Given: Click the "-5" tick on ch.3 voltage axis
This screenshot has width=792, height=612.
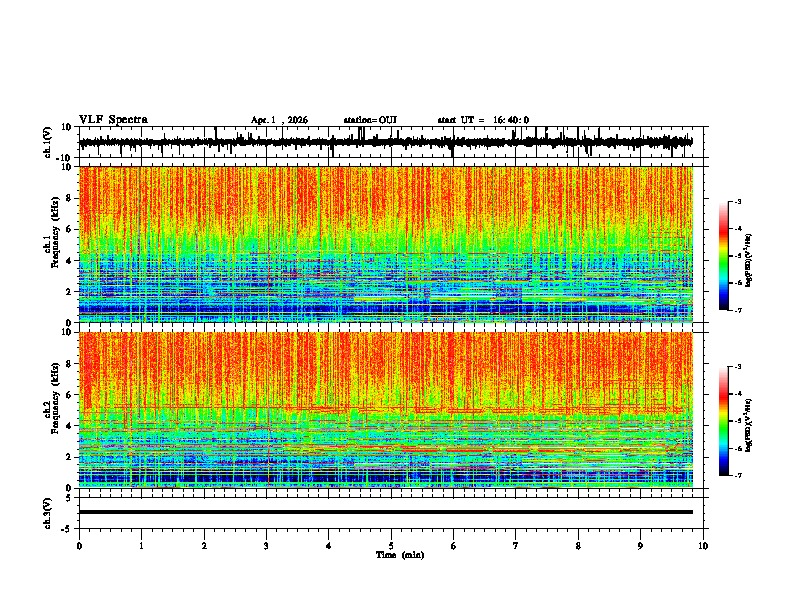Looking at the screenshot, I should (x=67, y=529).
